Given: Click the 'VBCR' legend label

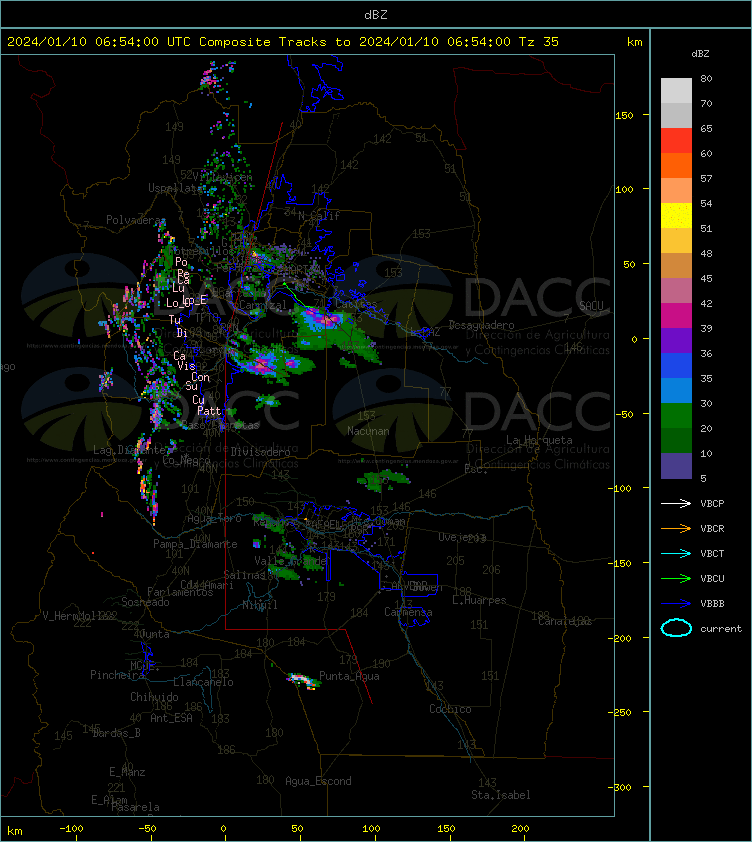Looking at the screenshot, I should pyautogui.click(x=712, y=528).
